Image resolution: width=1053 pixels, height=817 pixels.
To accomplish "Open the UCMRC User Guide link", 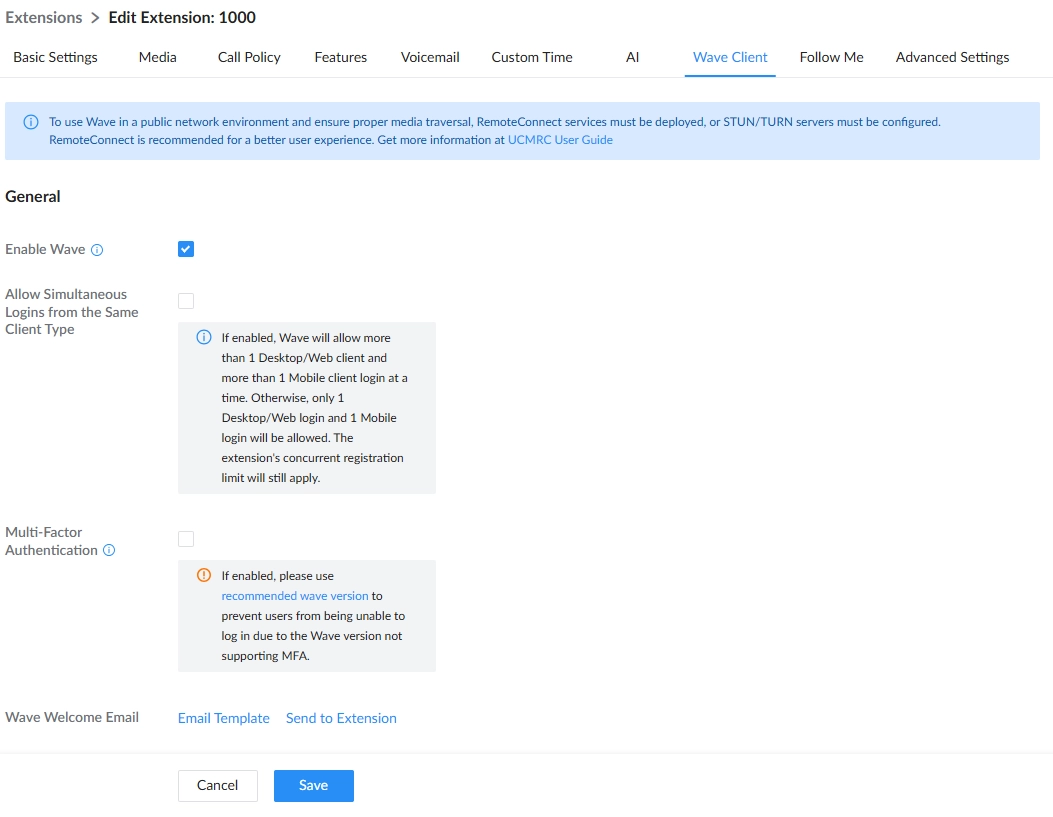I will pyautogui.click(x=560, y=140).
